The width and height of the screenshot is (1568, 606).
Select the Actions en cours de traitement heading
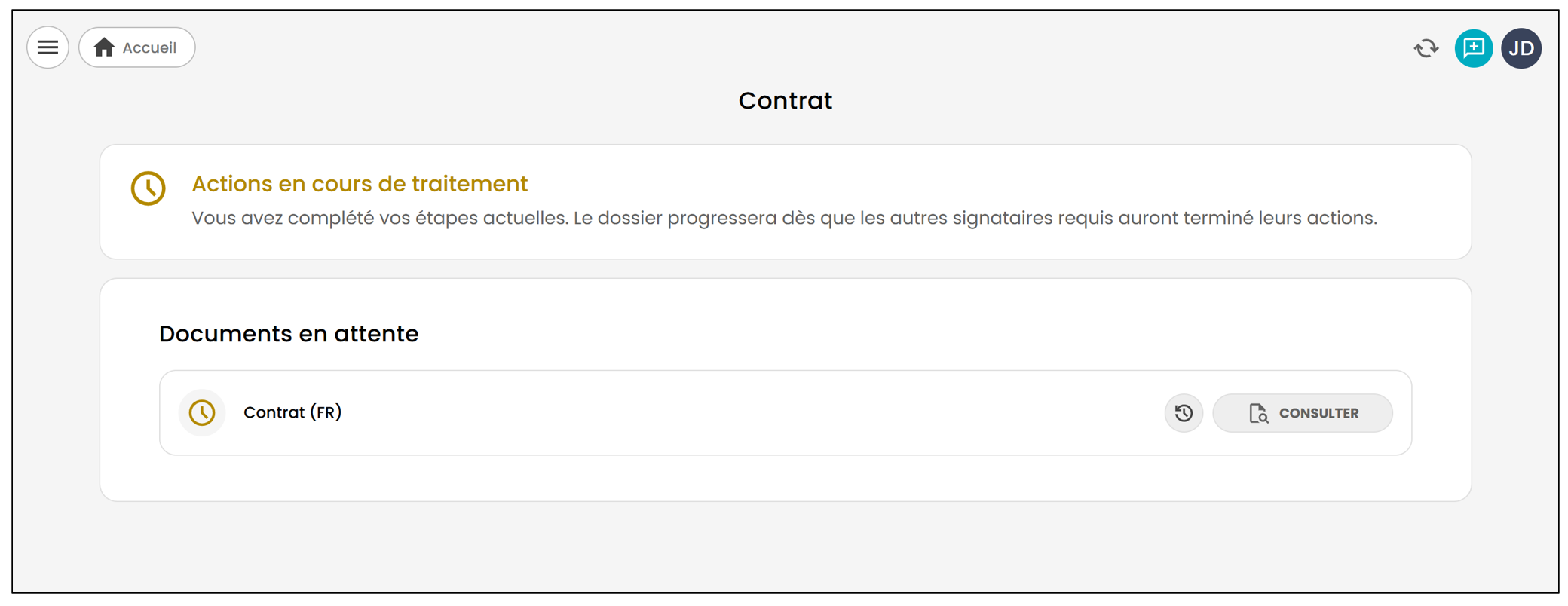360,184
